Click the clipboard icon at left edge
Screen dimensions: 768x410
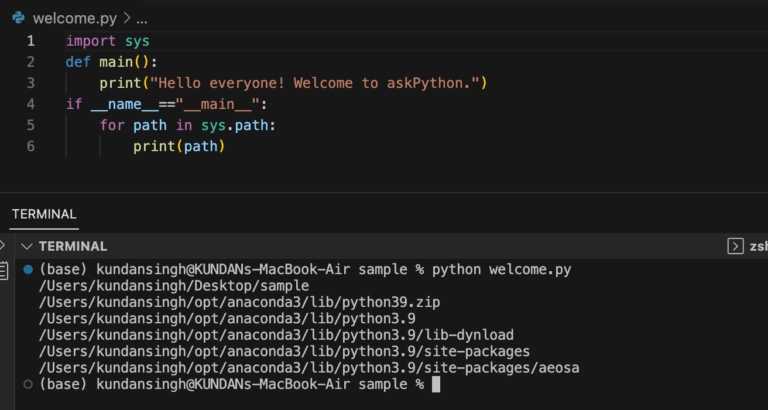(x=4, y=269)
